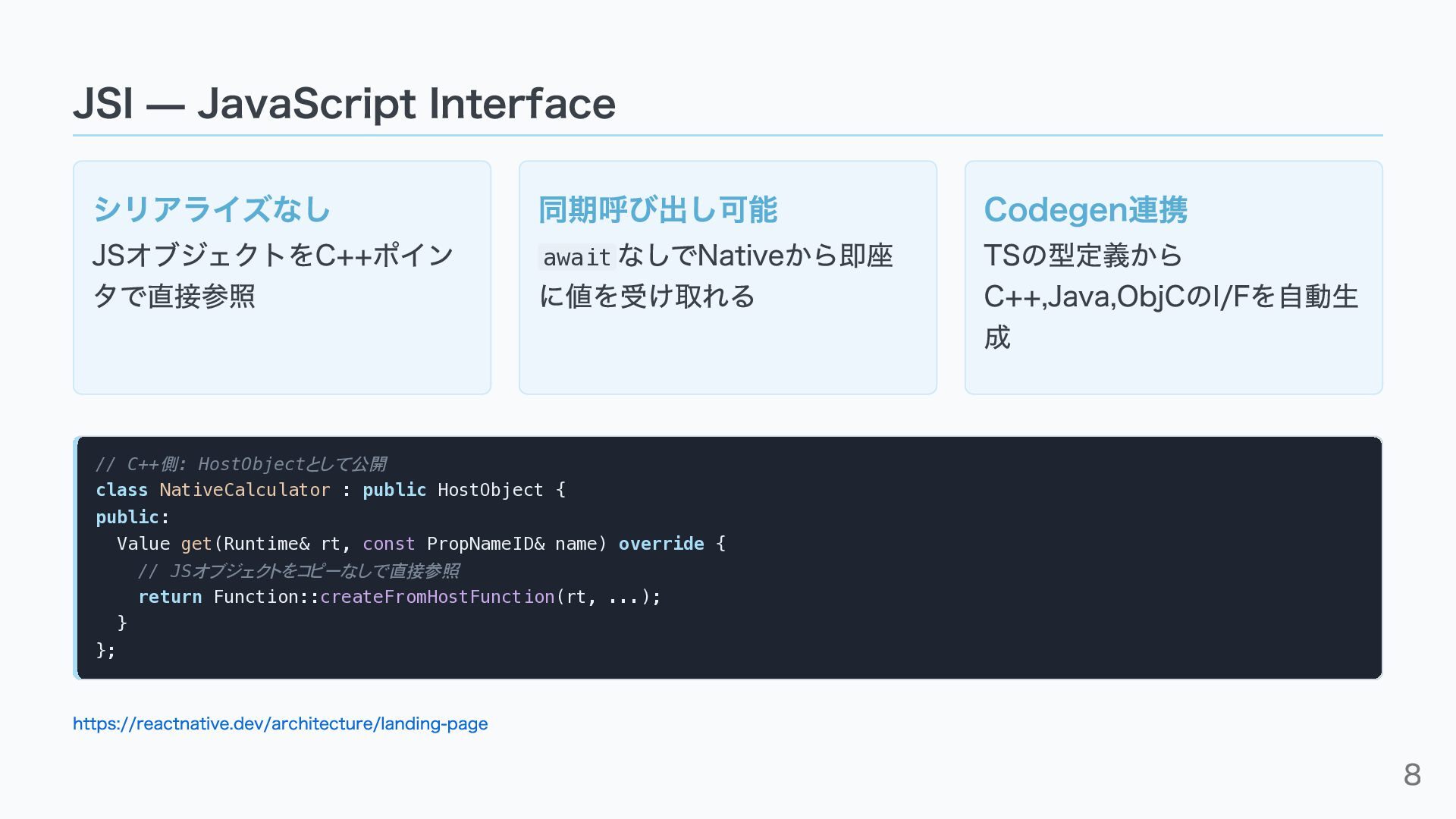This screenshot has height=819, width=1456.
Task: Click the text C++,Java,ObjCのI/Fを自動生成
Action: (x=1170, y=297)
